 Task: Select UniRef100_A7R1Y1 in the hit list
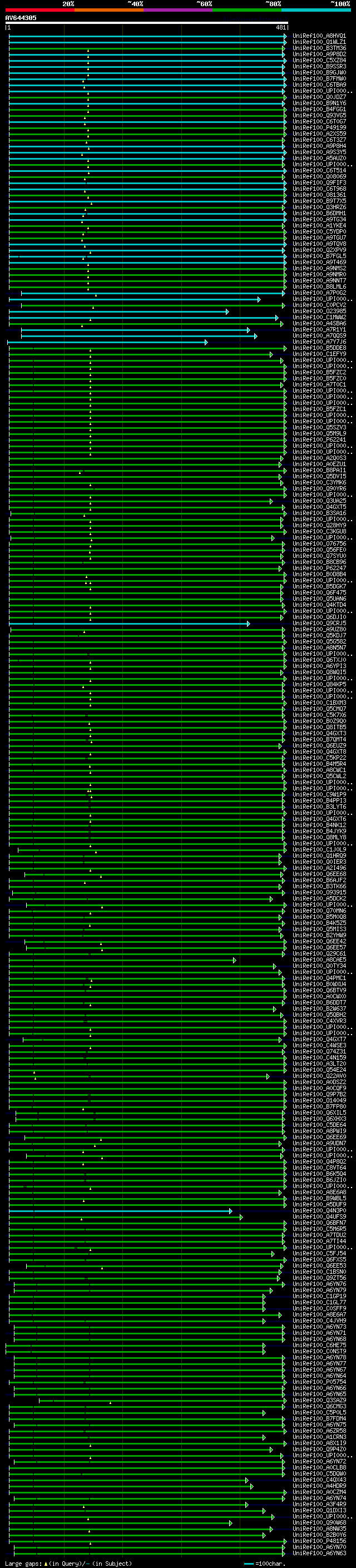[319, 329]
